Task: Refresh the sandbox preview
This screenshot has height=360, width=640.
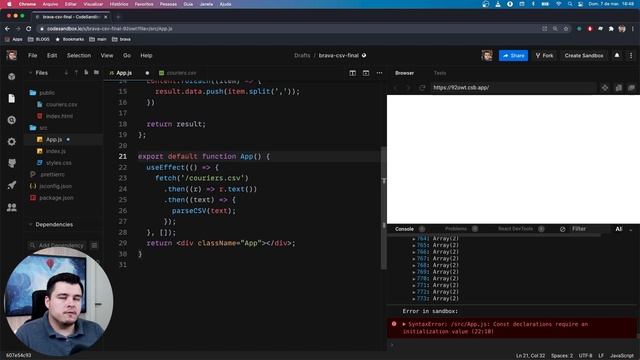Action: (422, 88)
